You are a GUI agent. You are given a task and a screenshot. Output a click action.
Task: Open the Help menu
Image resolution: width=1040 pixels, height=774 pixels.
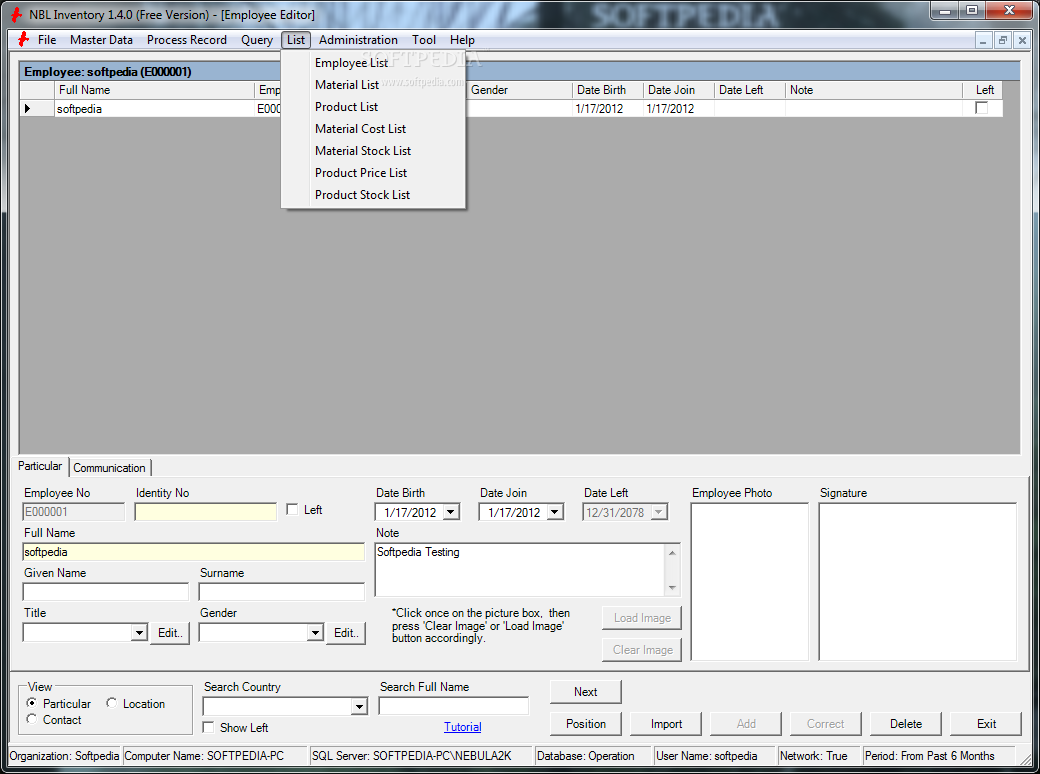click(462, 40)
